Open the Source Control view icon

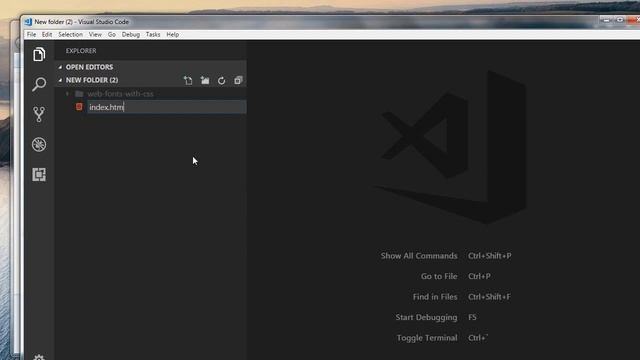(x=39, y=114)
